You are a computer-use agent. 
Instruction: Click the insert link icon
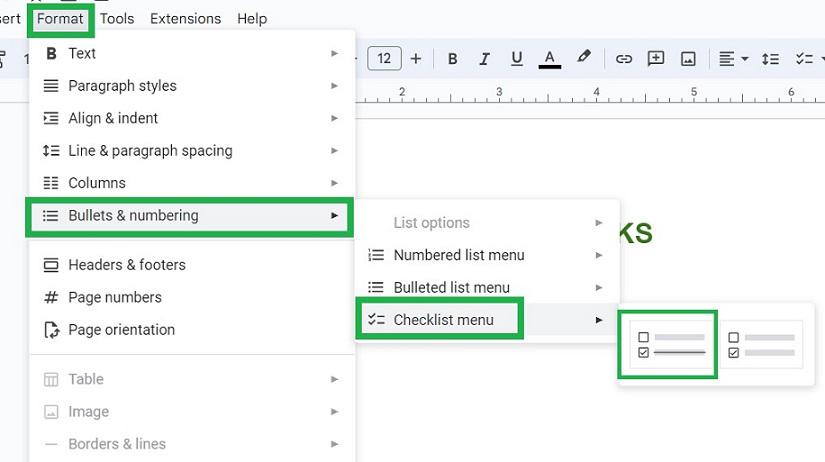[x=623, y=59]
